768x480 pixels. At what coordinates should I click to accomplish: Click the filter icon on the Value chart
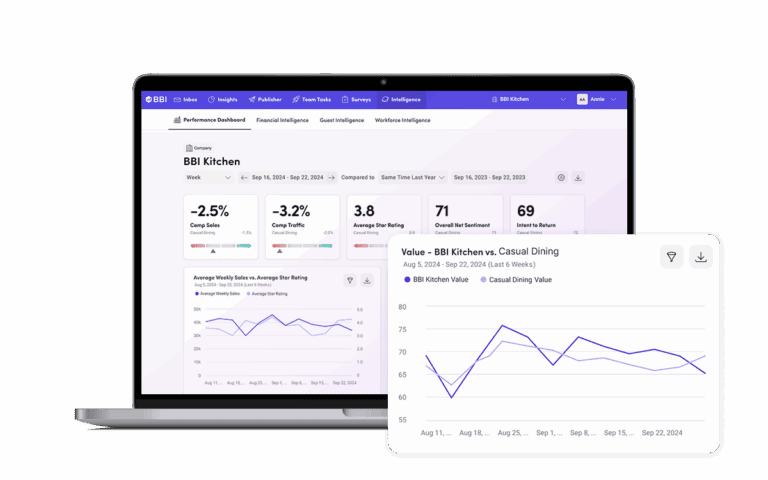pyautogui.click(x=672, y=257)
